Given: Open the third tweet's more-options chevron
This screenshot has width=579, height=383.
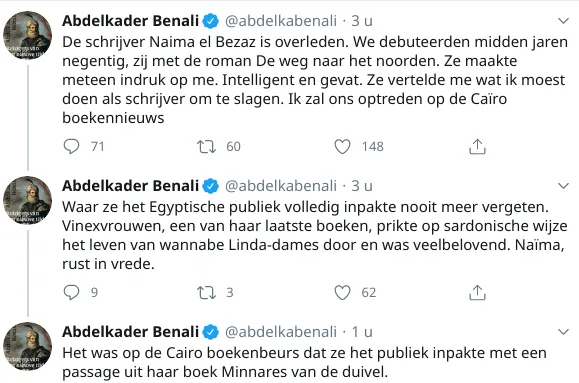Looking at the screenshot, I should (x=563, y=332).
